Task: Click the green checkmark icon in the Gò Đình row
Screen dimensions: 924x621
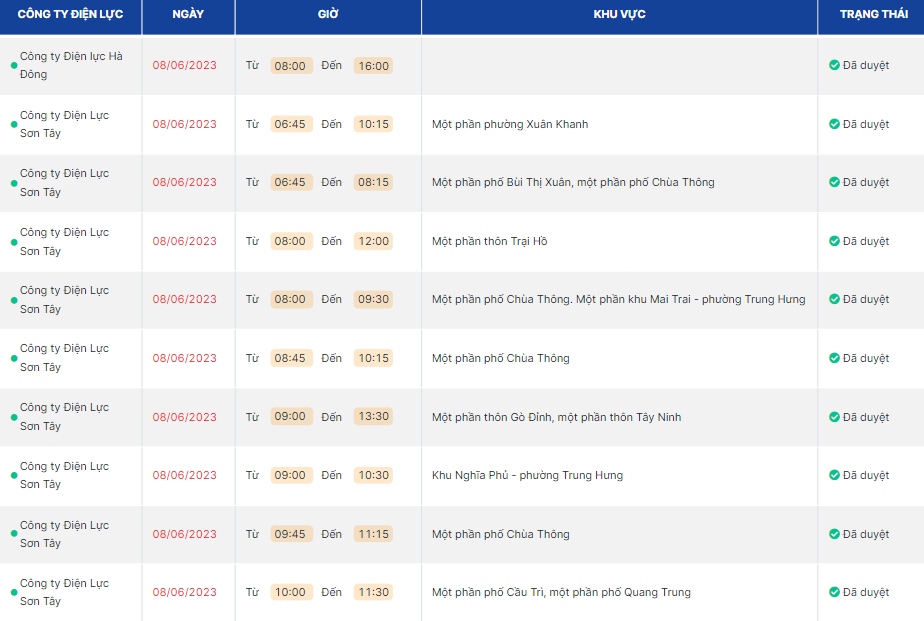Action: click(834, 417)
